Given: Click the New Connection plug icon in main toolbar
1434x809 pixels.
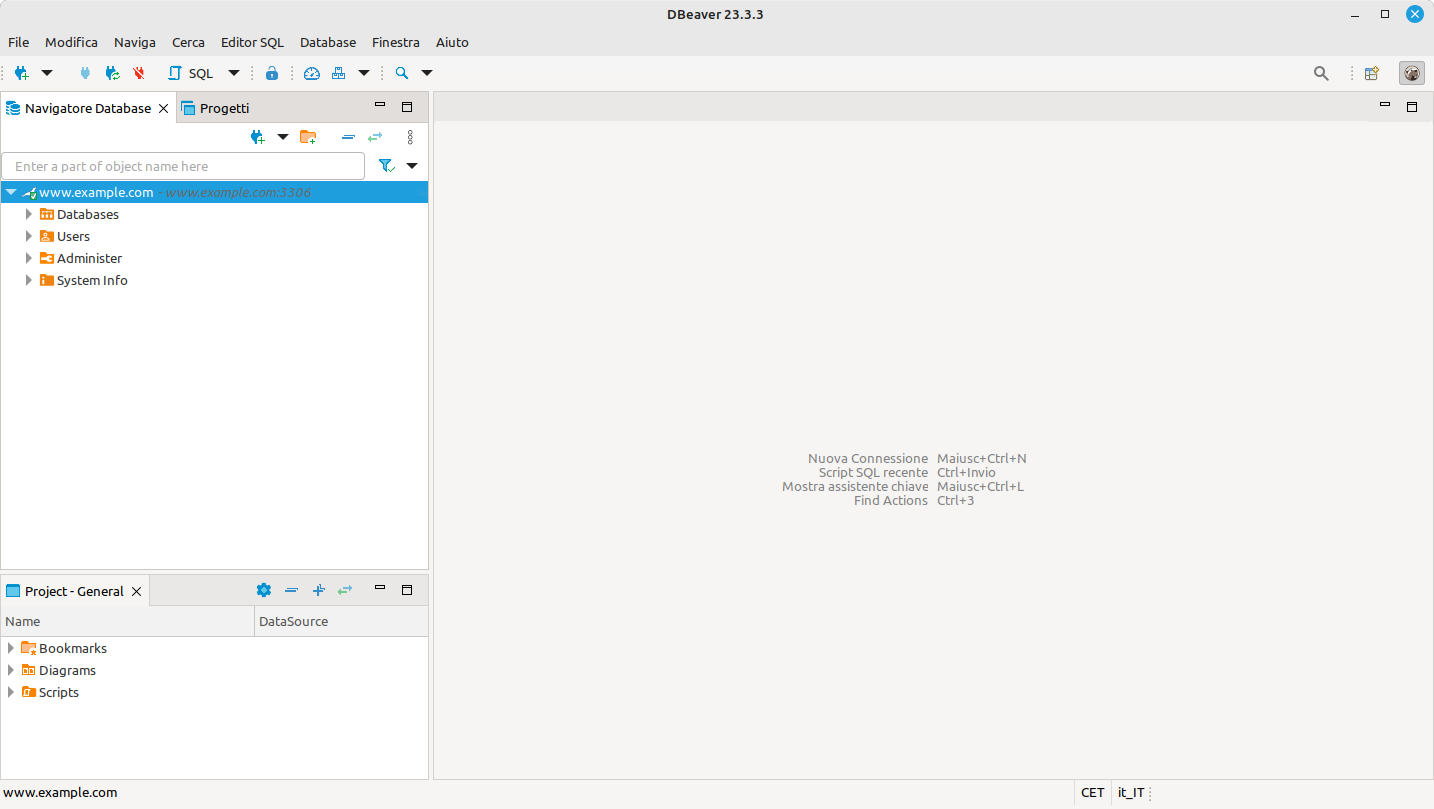Looking at the screenshot, I should [x=22, y=73].
